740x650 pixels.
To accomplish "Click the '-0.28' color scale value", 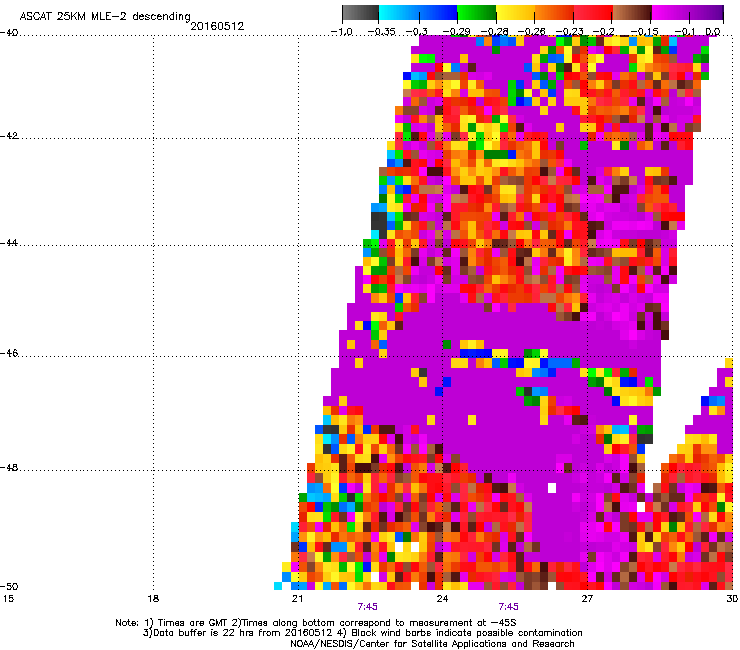I will pos(495,32).
